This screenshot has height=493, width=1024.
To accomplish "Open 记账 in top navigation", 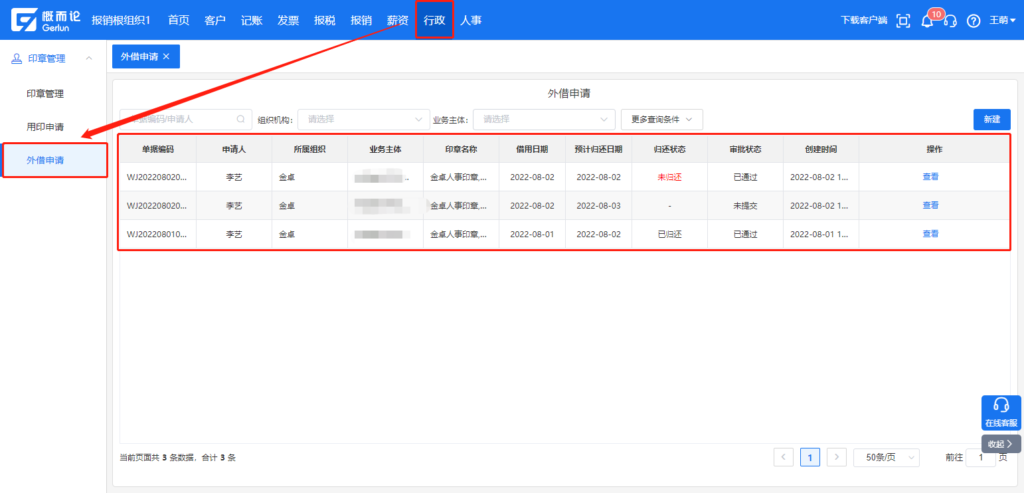I will (251, 20).
